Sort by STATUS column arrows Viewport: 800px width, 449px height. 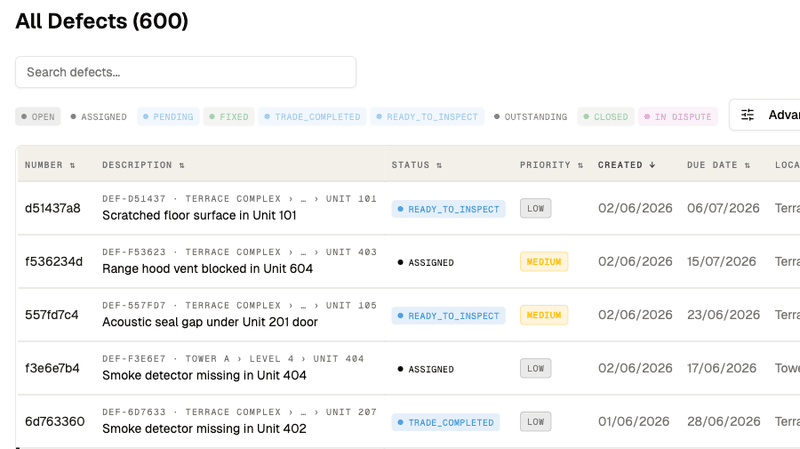click(x=439, y=165)
